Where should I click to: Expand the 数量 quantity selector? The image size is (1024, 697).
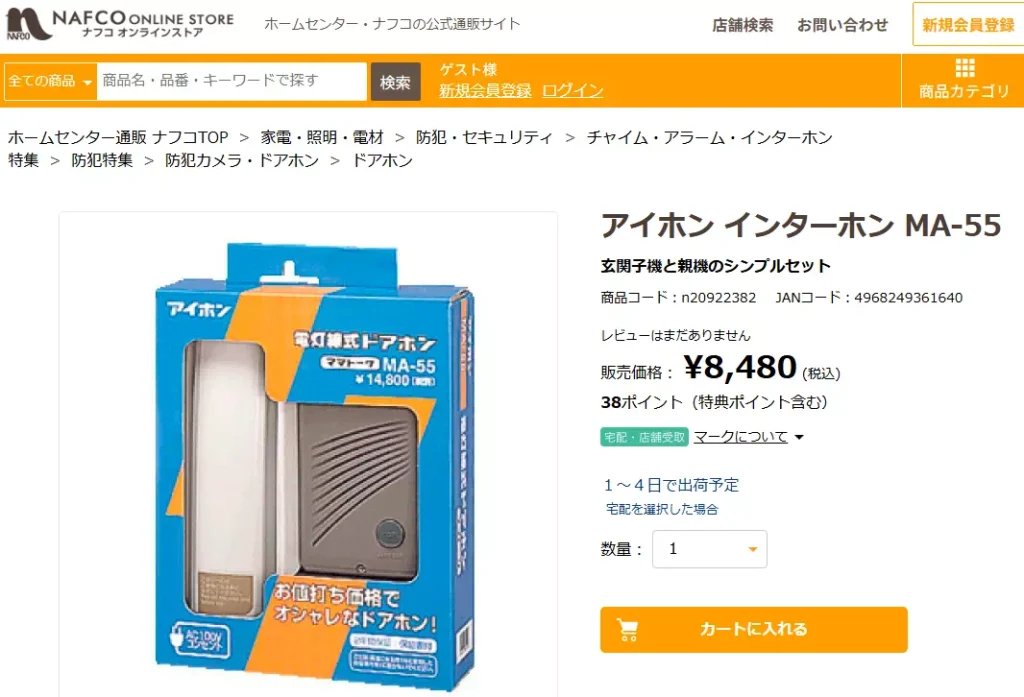pyautogui.click(x=709, y=549)
